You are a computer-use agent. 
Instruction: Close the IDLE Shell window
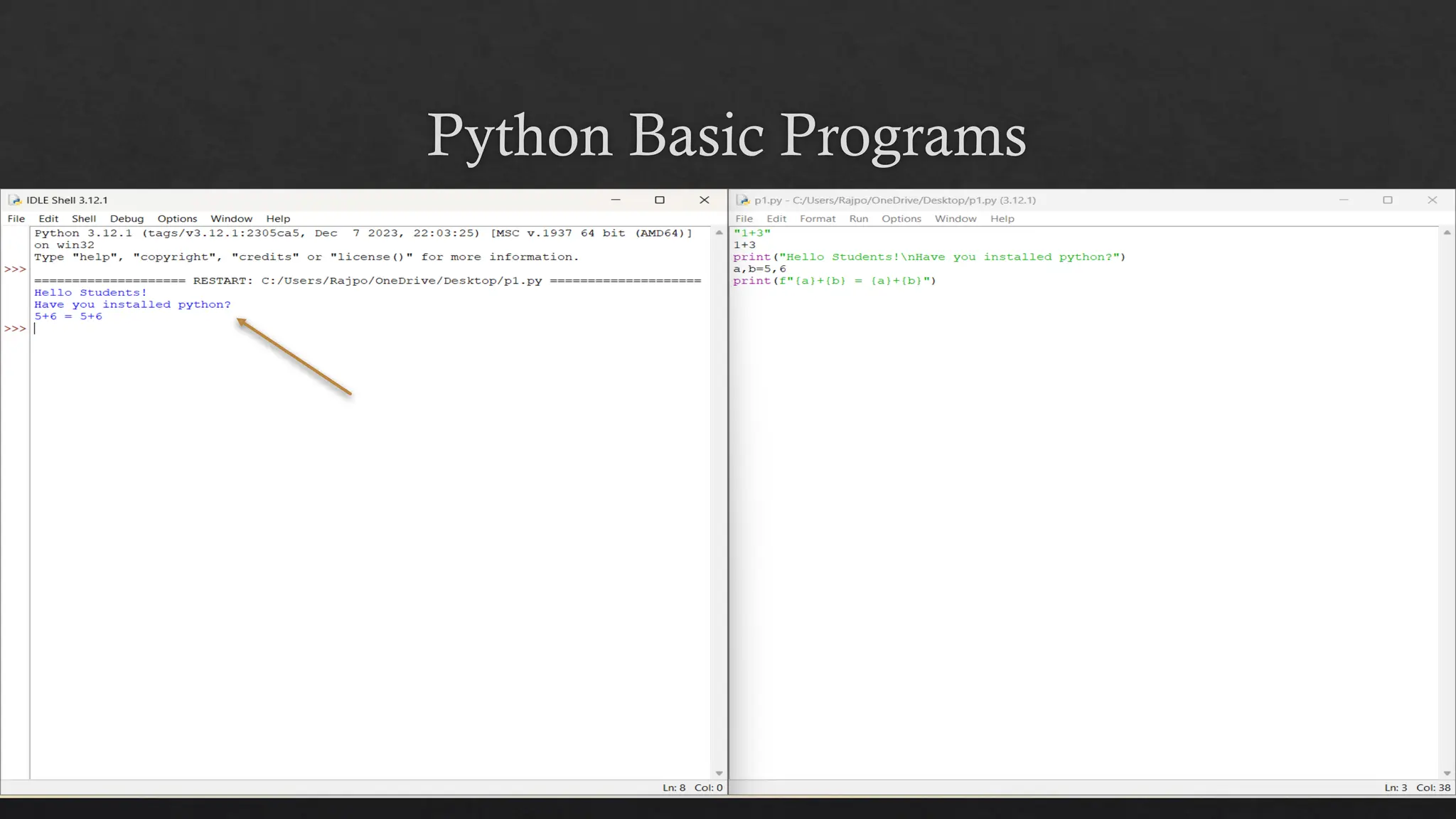pos(705,200)
